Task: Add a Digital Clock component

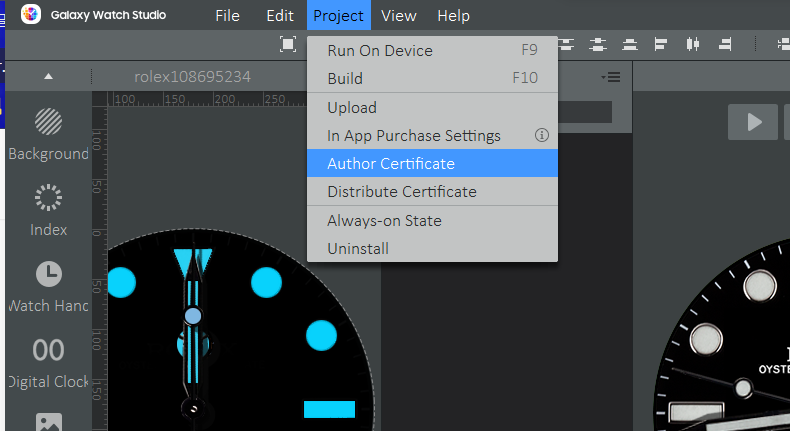Action: pos(48,363)
